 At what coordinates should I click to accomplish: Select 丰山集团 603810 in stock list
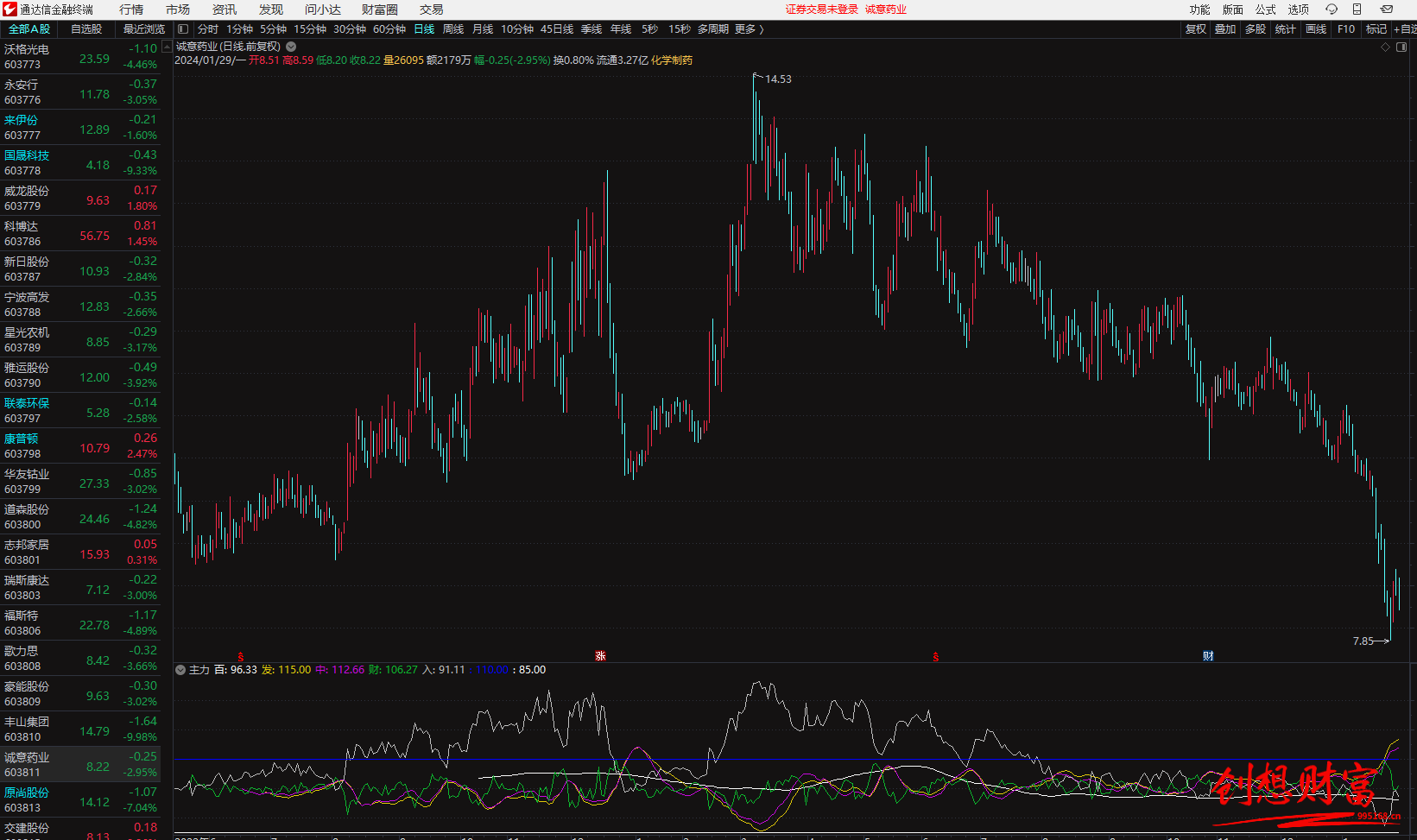tap(80, 729)
